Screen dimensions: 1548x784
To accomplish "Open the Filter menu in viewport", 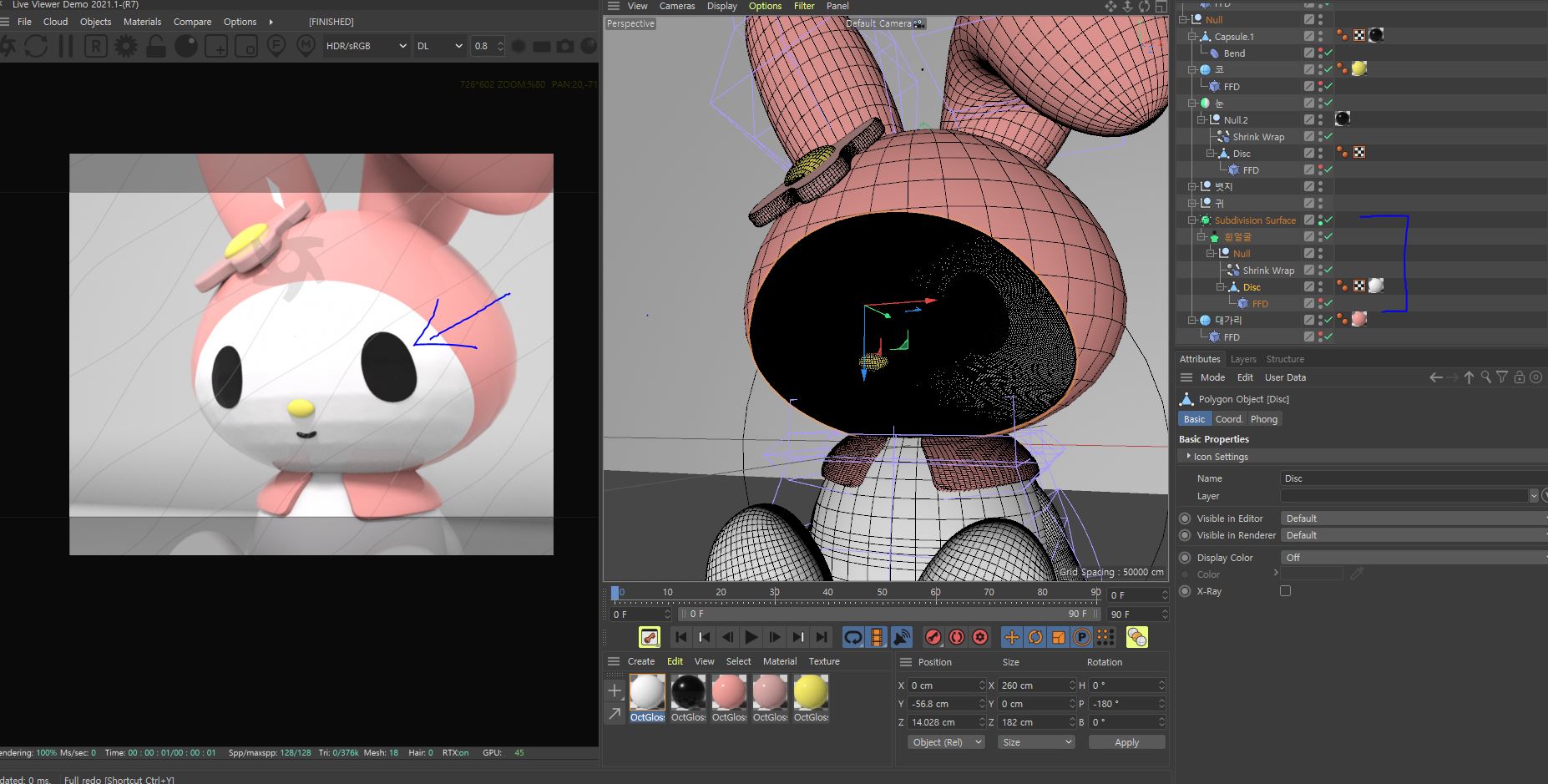I will [804, 6].
